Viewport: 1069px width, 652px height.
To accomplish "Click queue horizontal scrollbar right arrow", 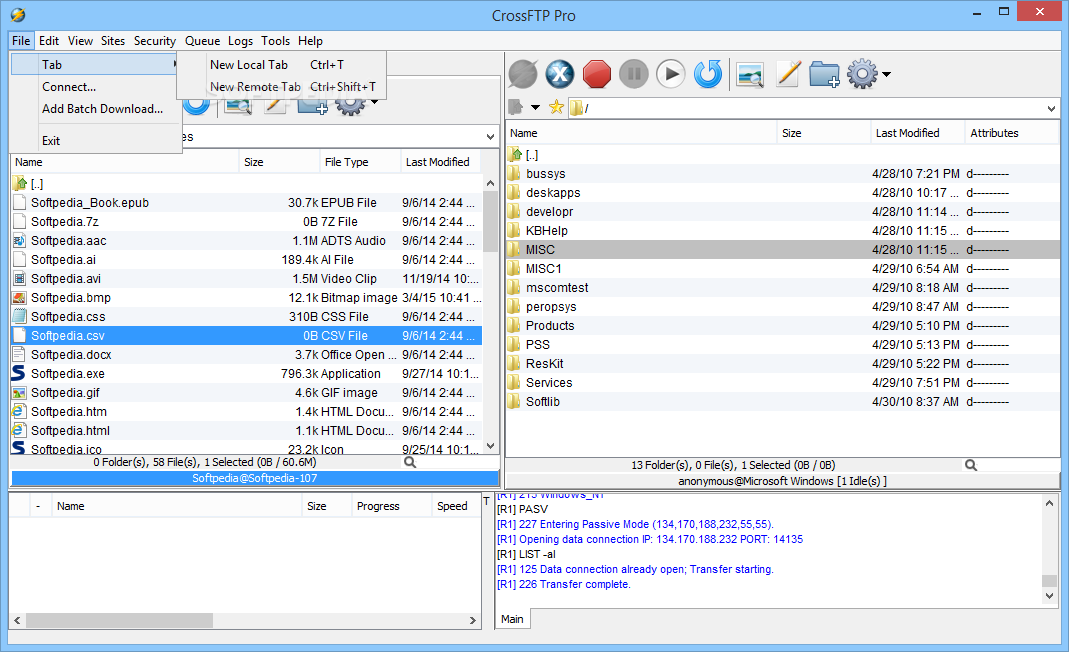I will tap(472, 620).
